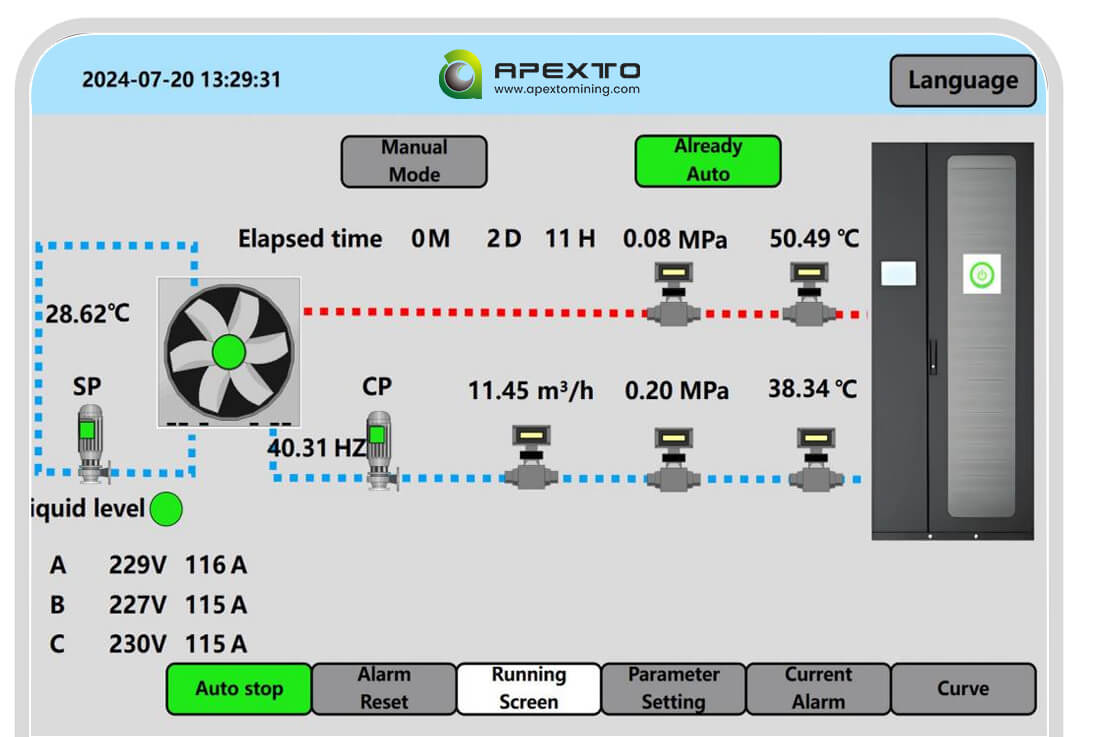The width and height of the screenshot is (1104, 737).
Task: Click the 50.49°C temperature sensor icon
Action: pos(810,290)
